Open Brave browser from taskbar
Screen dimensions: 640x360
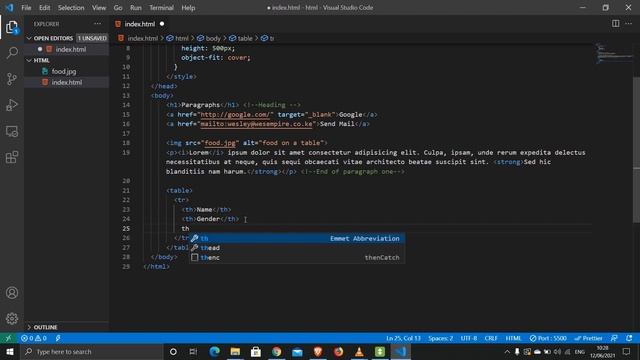click(x=318, y=351)
